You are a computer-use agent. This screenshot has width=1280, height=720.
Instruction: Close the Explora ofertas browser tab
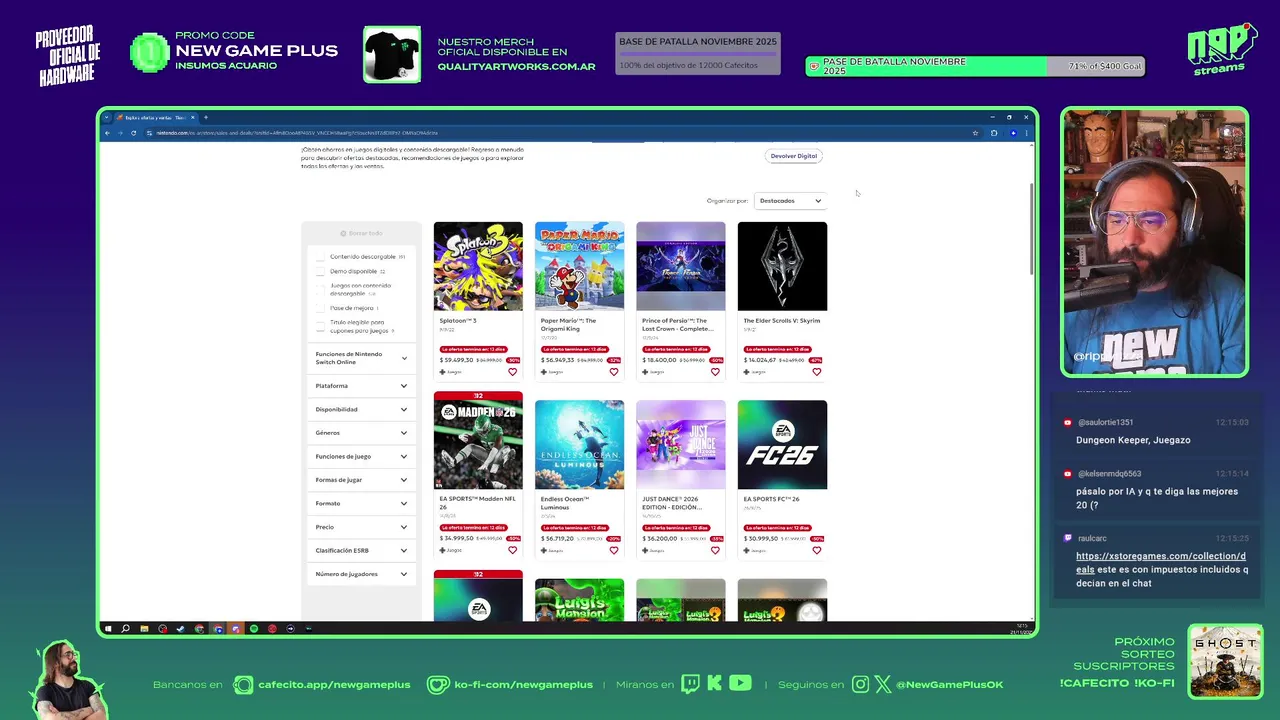pos(193,117)
